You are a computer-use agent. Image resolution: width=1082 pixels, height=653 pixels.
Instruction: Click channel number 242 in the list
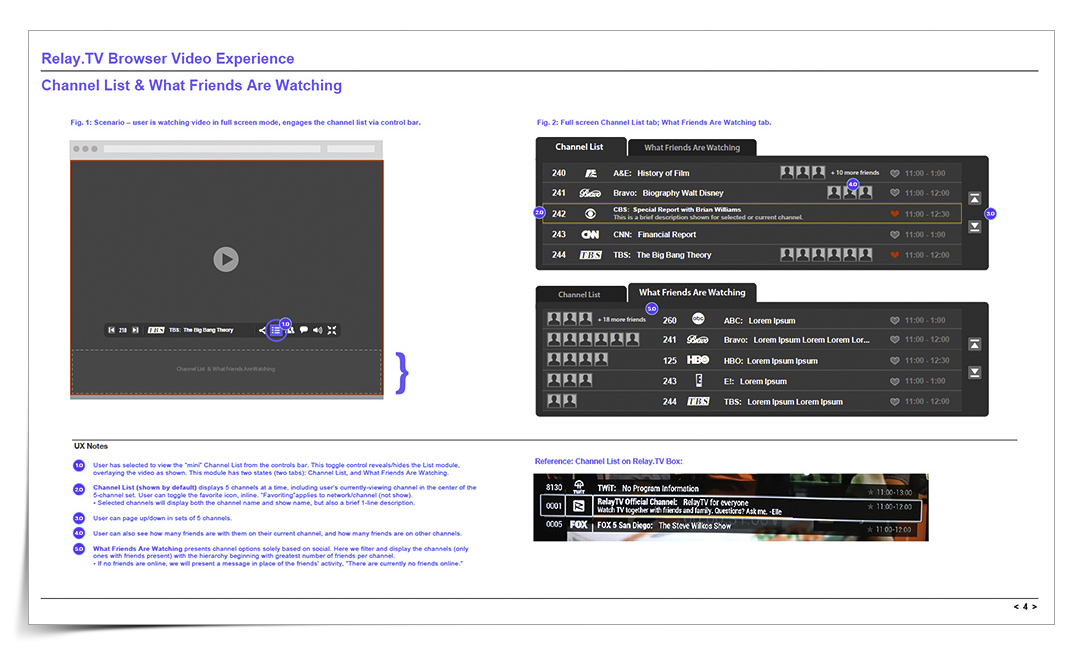559,214
